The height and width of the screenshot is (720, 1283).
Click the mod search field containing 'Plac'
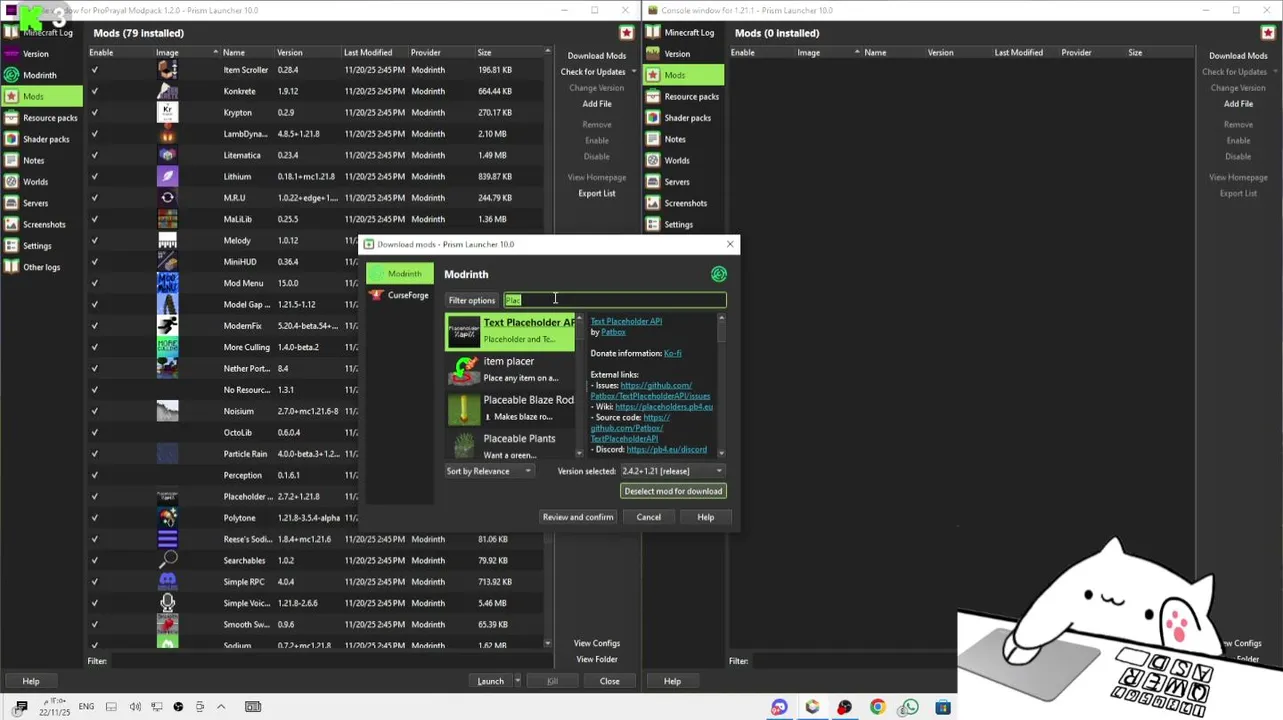click(x=615, y=300)
